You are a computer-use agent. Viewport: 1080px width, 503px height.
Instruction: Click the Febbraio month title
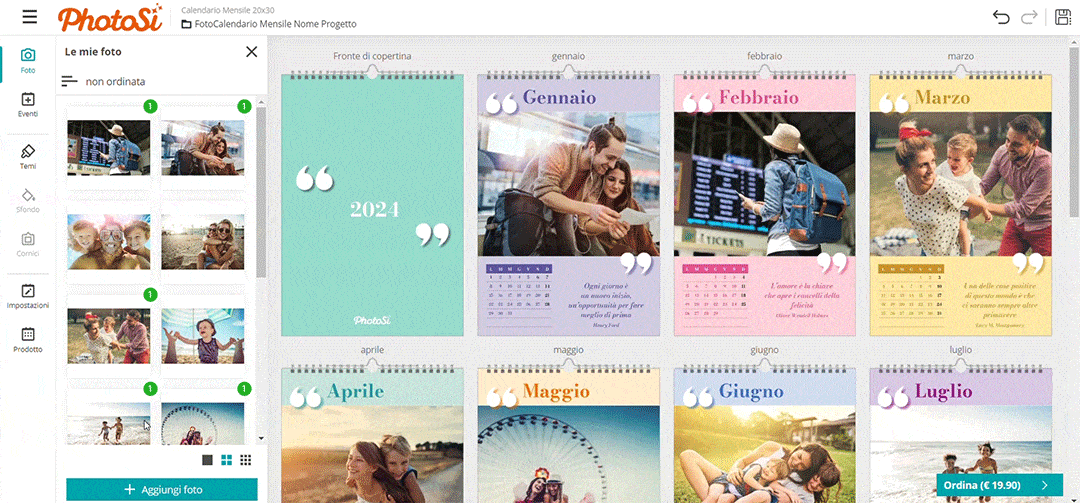coord(758,98)
